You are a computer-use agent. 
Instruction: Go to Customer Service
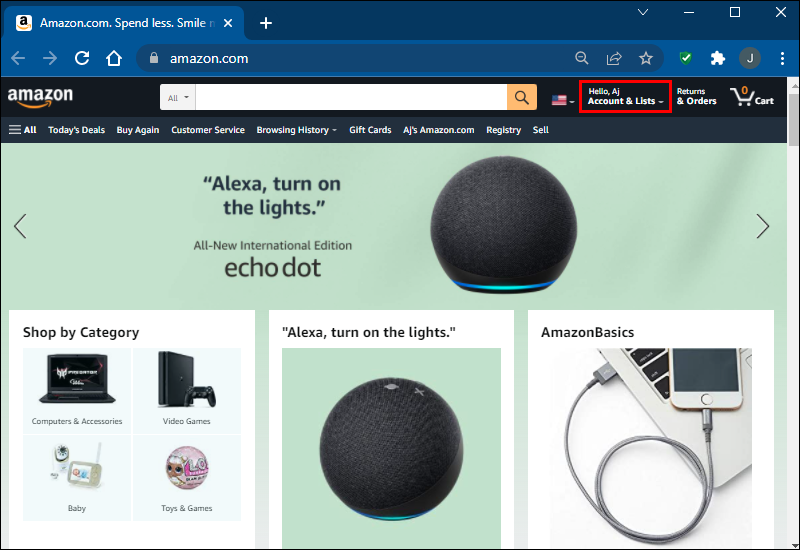[208, 130]
